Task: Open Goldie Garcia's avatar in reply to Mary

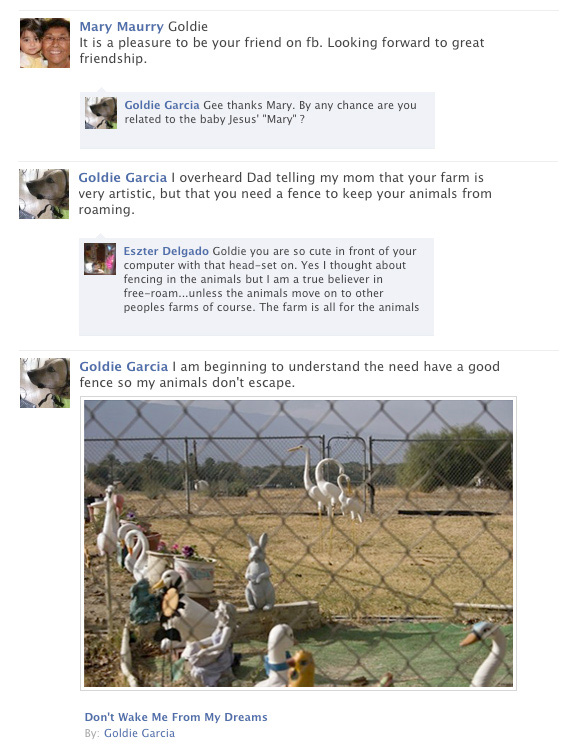Action: coord(101,113)
